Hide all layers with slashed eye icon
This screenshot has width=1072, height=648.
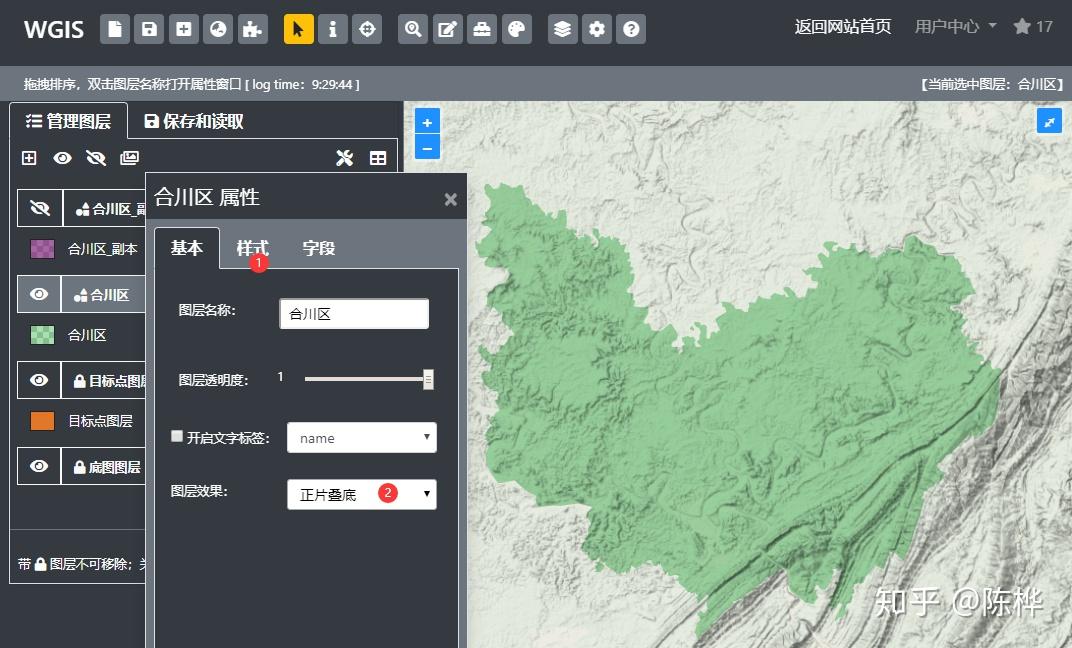96,158
